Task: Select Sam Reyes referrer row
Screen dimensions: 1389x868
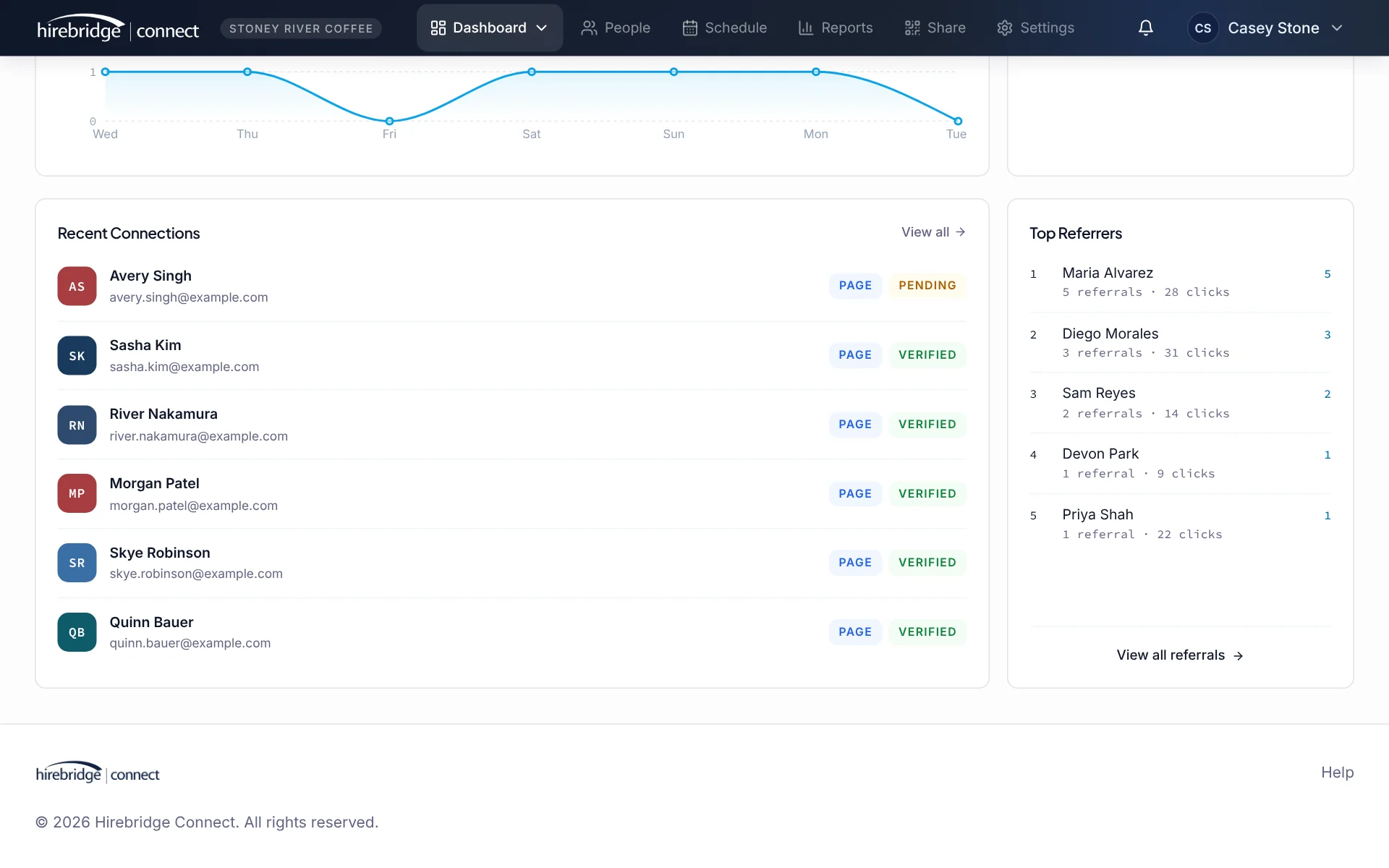Action: coord(1181,403)
